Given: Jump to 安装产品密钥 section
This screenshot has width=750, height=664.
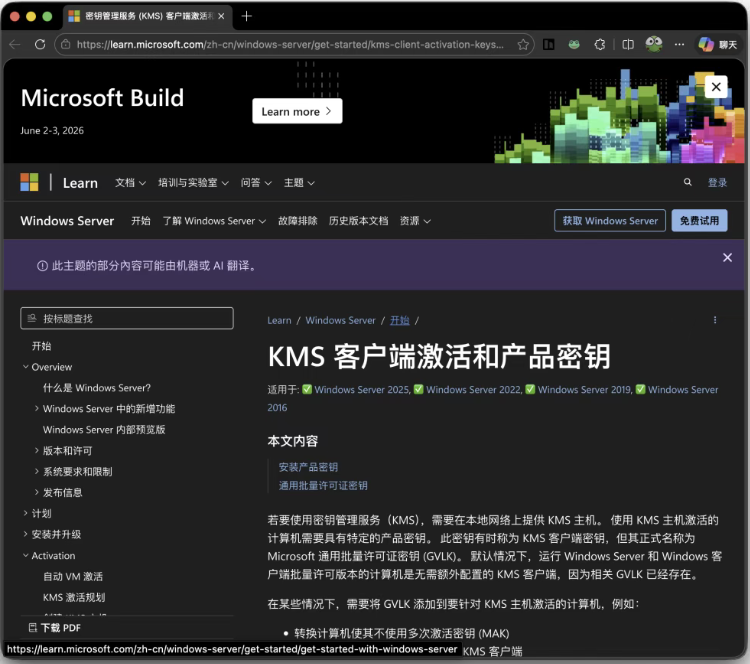Looking at the screenshot, I should 309,467.
